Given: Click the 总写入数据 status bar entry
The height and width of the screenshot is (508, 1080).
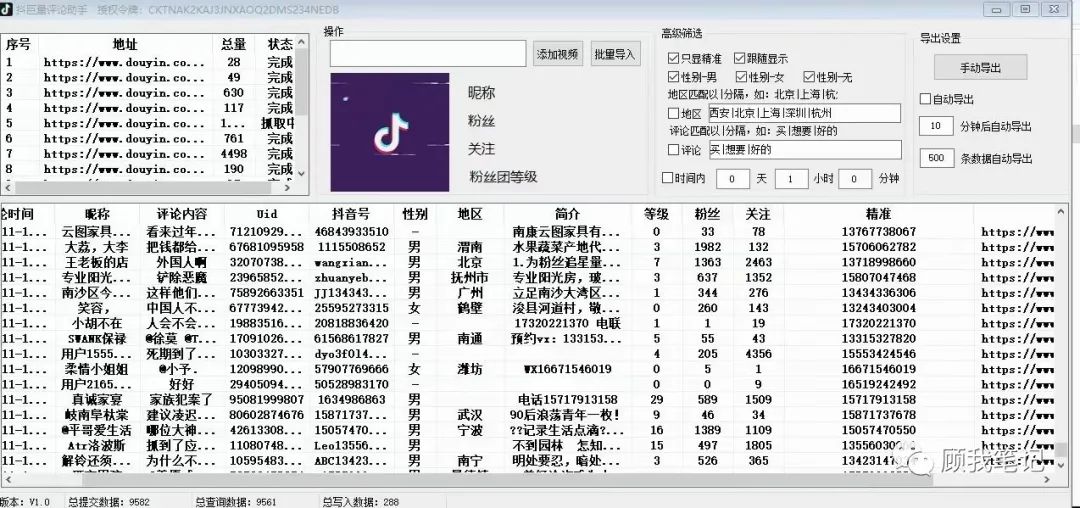Looking at the screenshot, I should pos(361,502).
